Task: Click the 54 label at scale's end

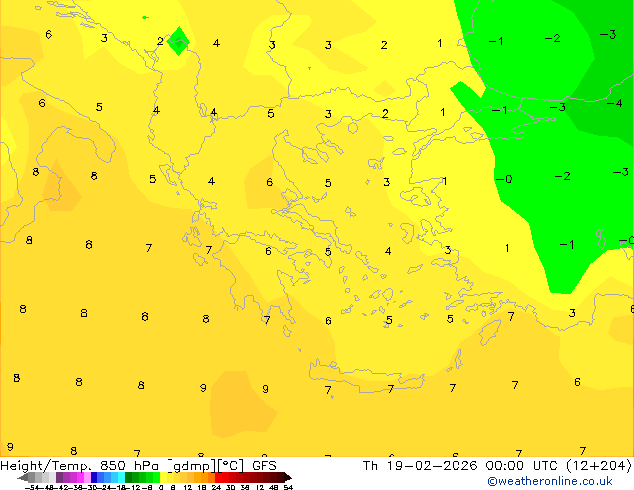Action: point(288,488)
